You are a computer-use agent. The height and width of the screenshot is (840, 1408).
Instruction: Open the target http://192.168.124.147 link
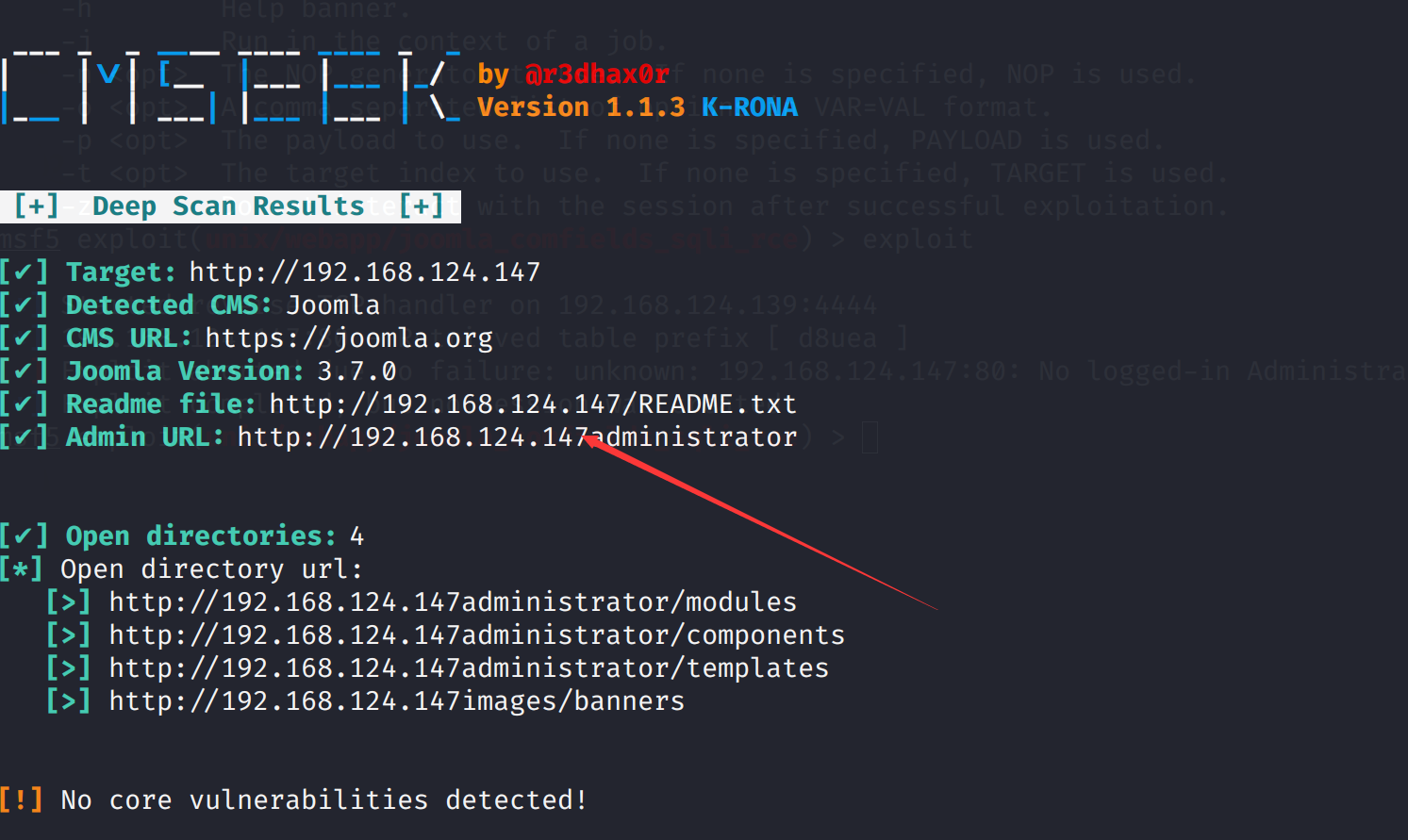point(365,272)
